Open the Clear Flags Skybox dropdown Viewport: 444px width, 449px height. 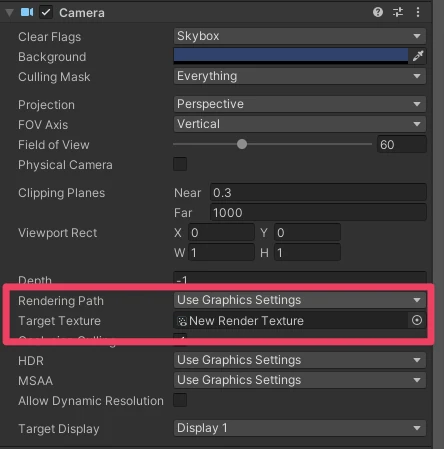pyautogui.click(x=300, y=36)
